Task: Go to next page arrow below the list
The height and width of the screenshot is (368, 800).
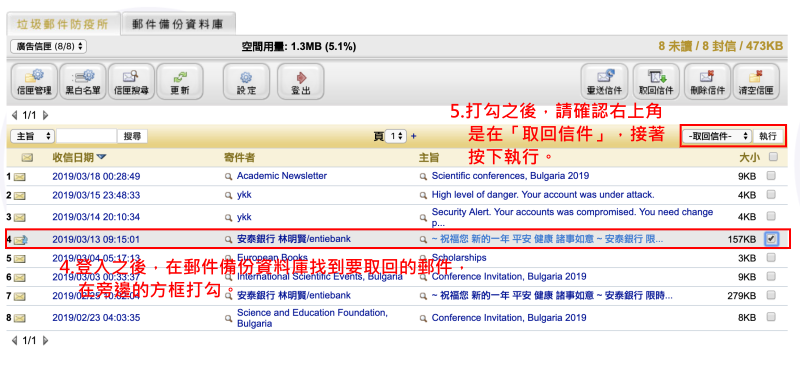Action: pos(45,340)
